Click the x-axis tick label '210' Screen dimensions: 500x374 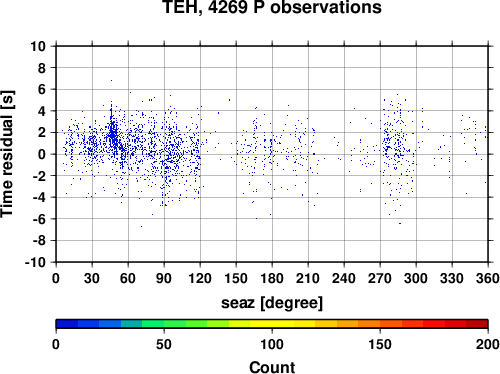[308, 278]
